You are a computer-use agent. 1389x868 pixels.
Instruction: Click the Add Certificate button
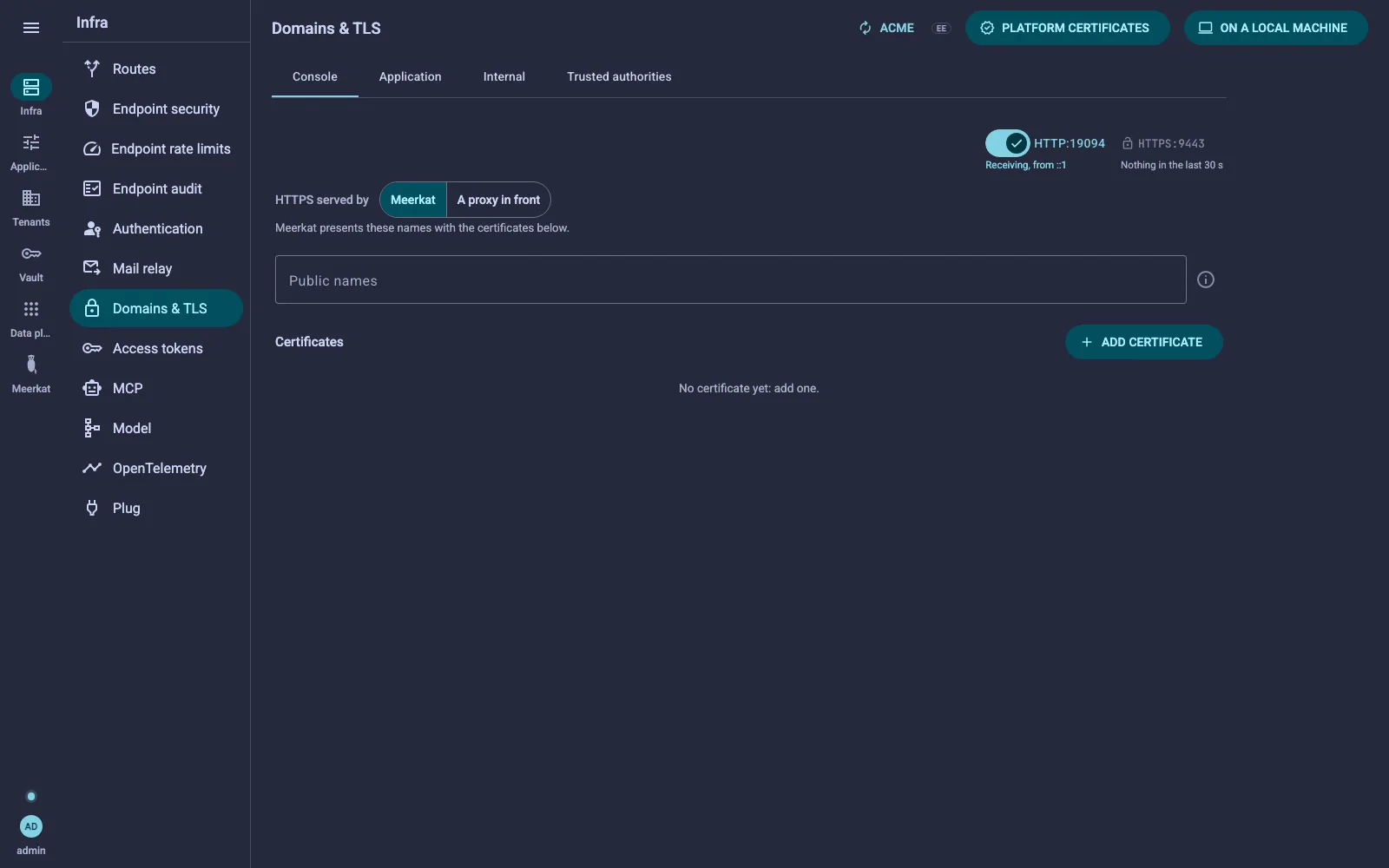coord(1143,342)
